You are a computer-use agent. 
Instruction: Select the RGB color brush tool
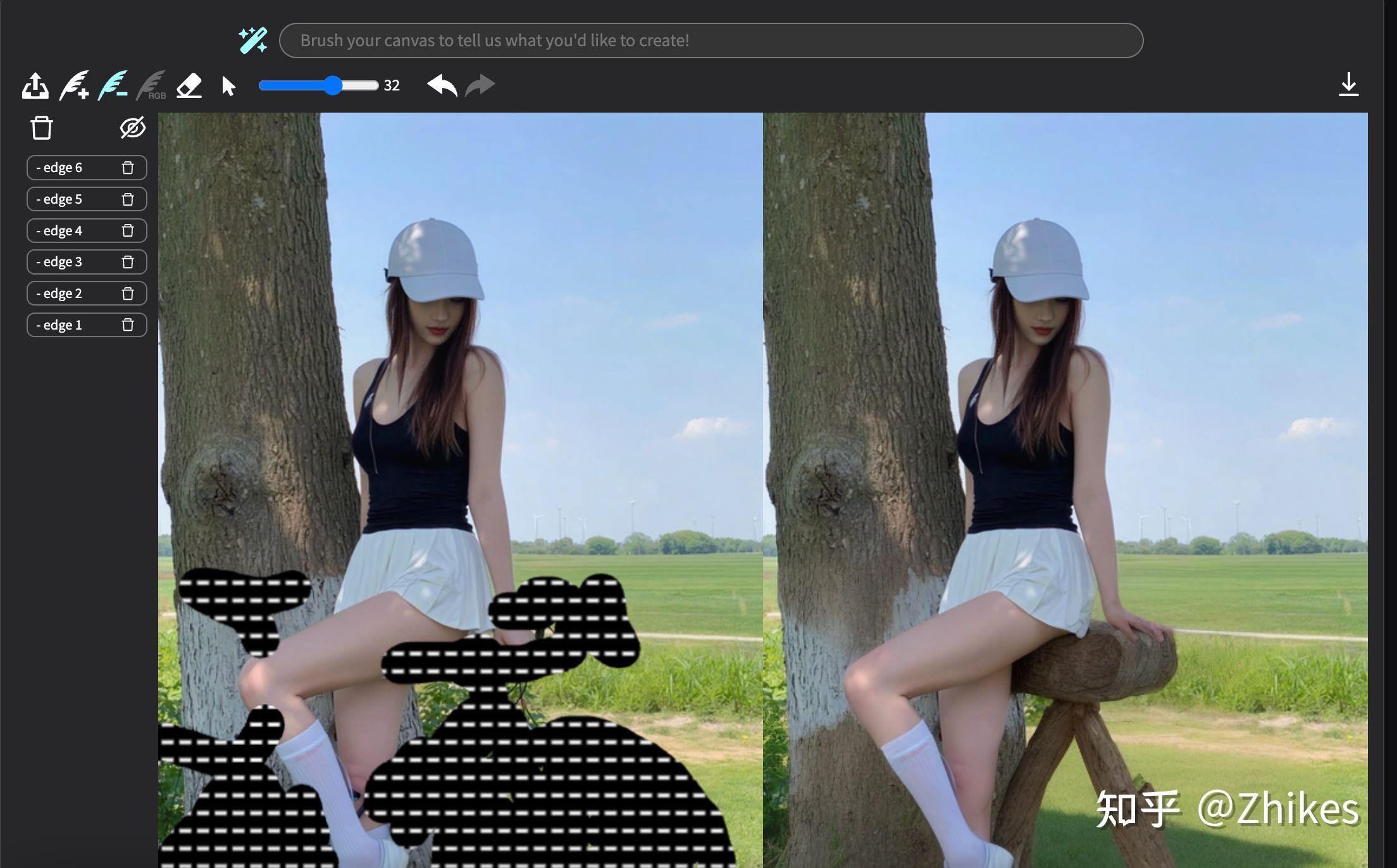pos(151,85)
